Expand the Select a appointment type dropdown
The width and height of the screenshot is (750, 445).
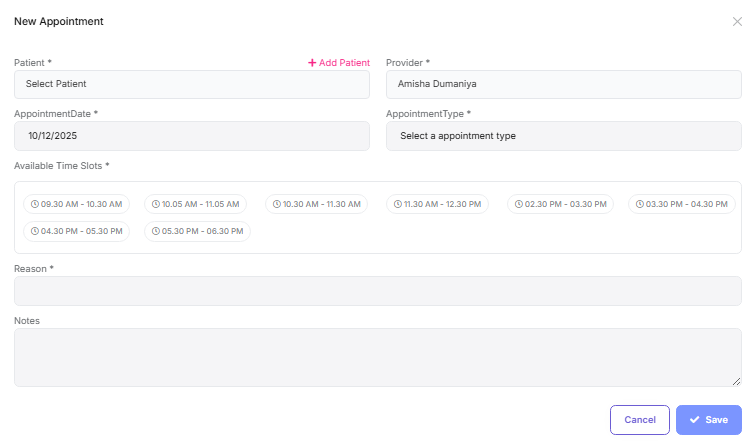(563, 136)
